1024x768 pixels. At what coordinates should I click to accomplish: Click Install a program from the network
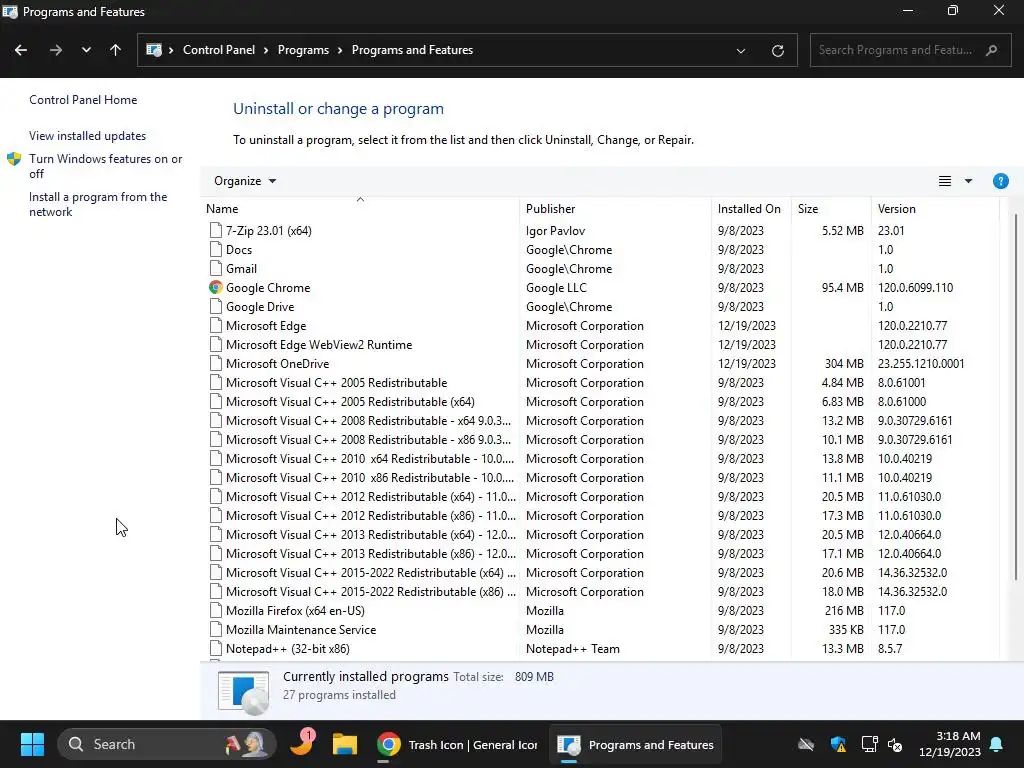98,204
